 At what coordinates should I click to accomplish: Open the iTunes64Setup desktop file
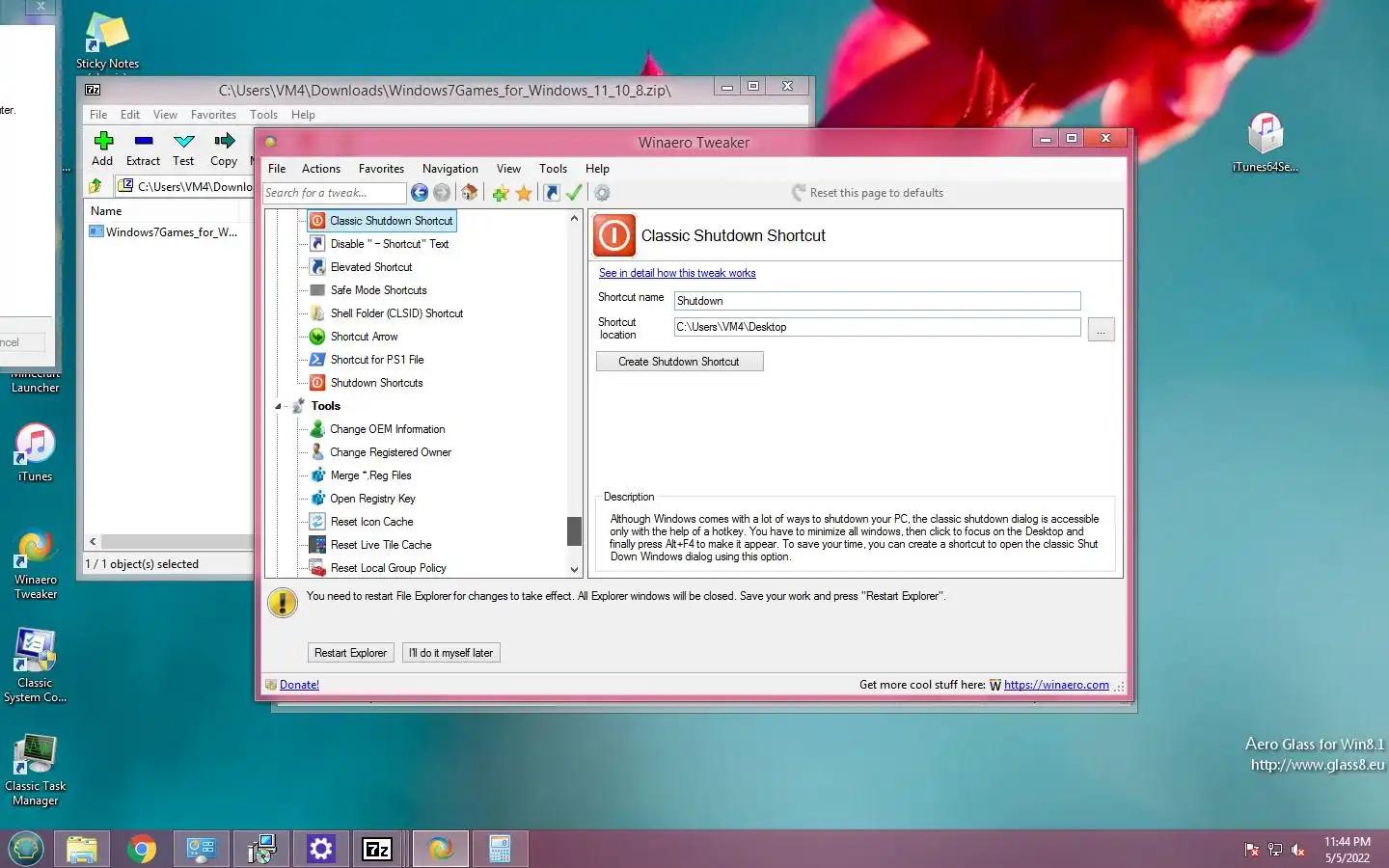[1265, 142]
